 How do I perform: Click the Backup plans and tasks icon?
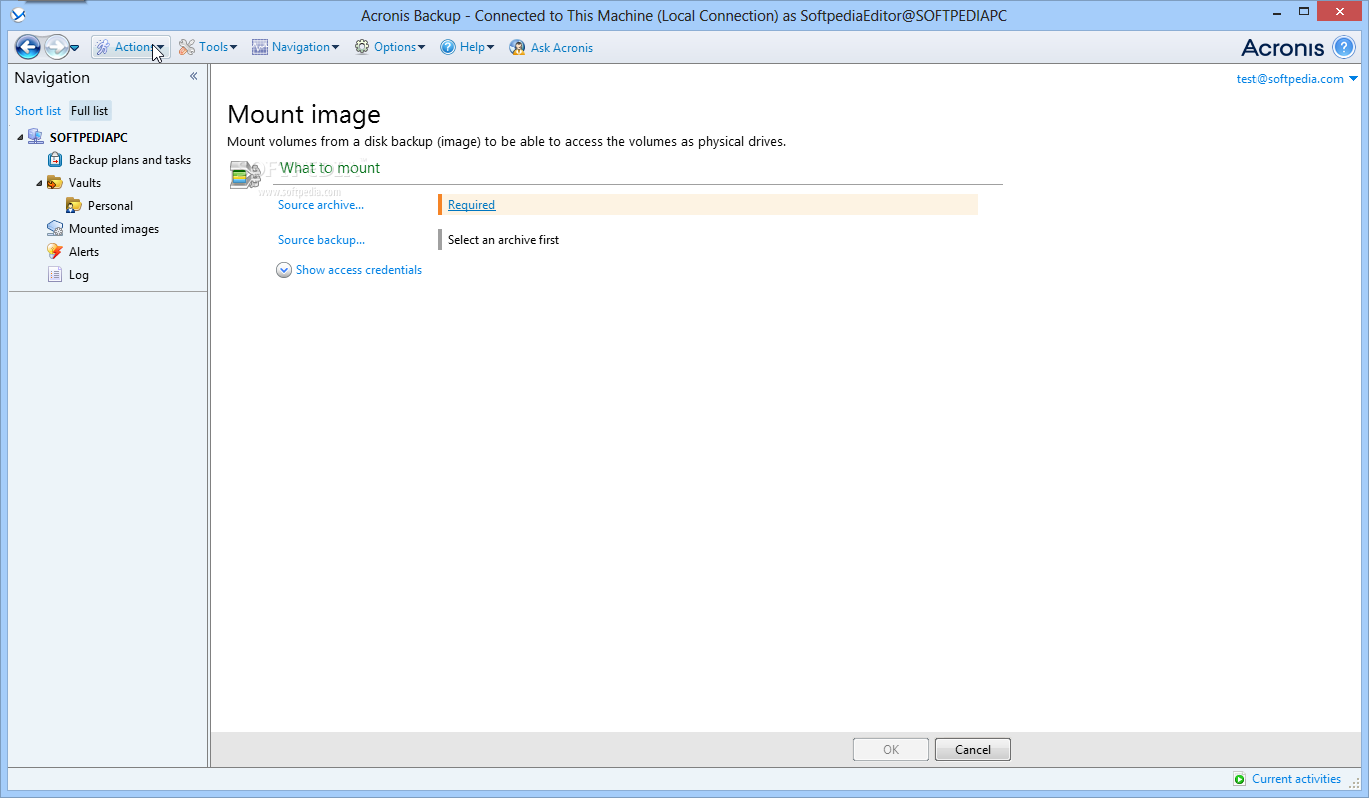point(55,160)
